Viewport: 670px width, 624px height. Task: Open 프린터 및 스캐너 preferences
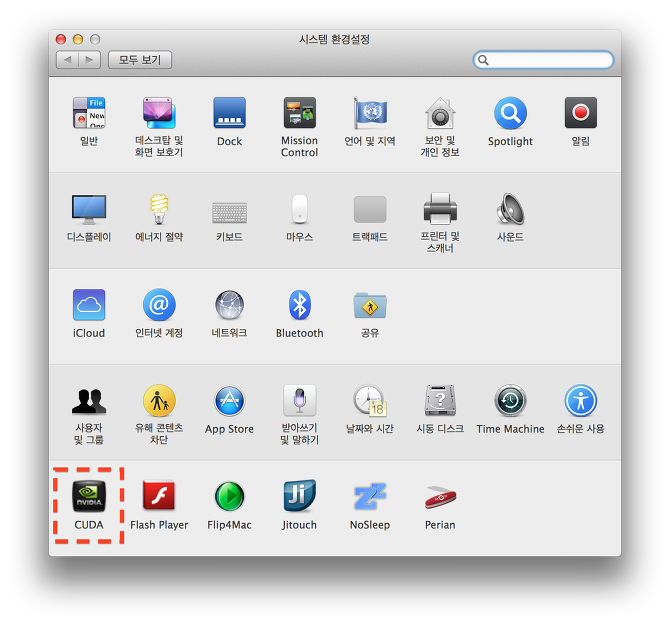click(x=440, y=209)
